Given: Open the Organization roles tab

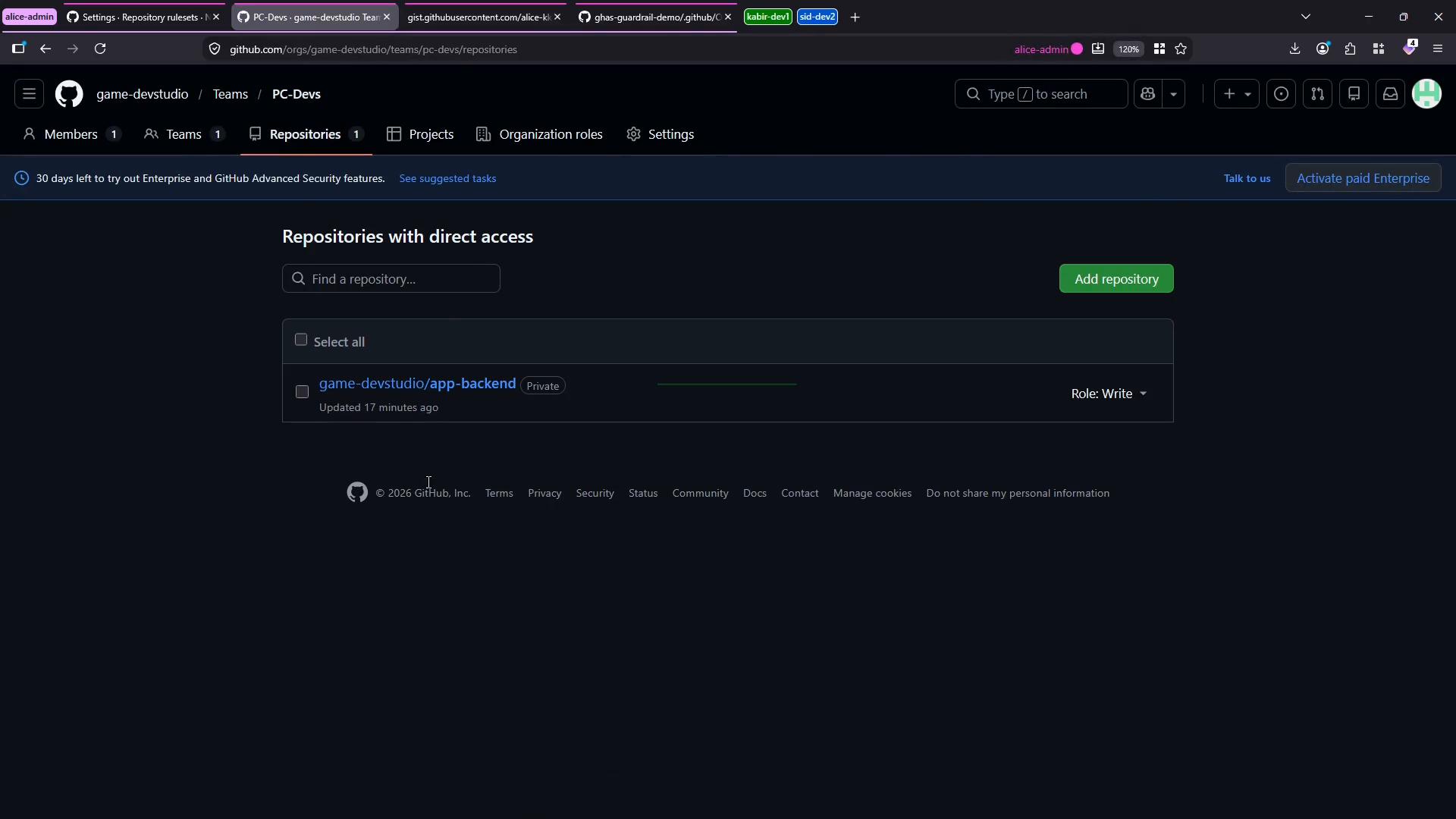Looking at the screenshot, I should point(539,134).
